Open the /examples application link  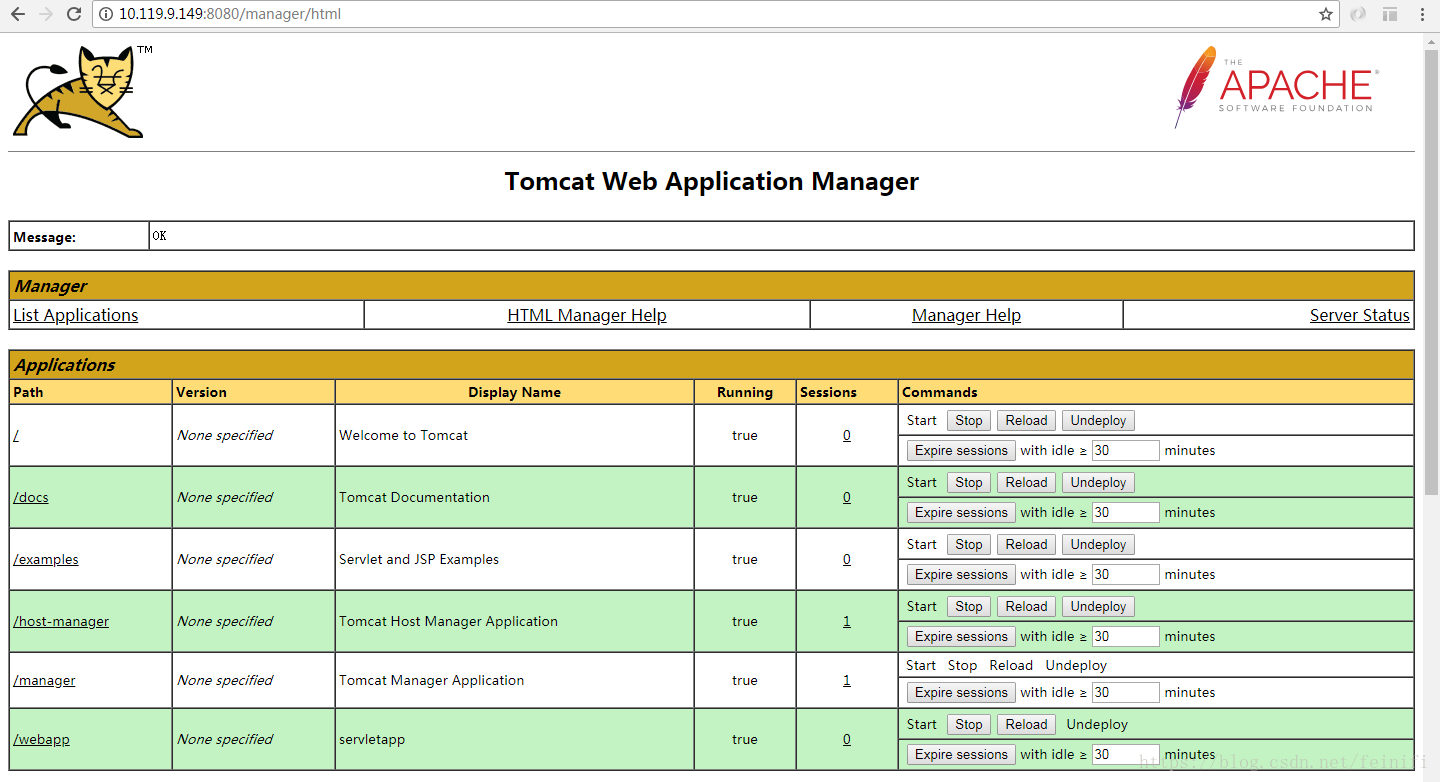point(46,559)
